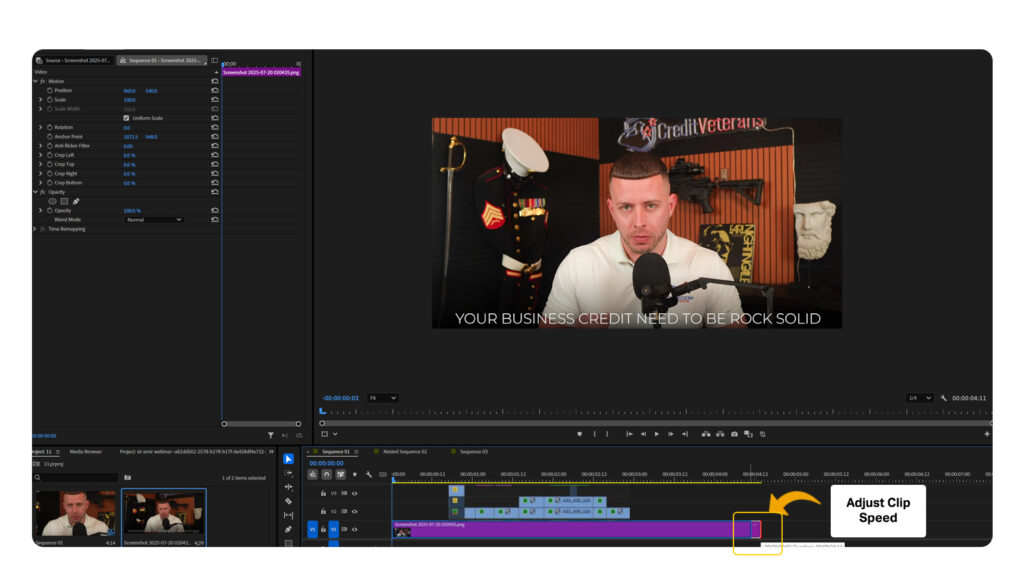
Task: Select Sequence 01 timeline tab
Action: pos(336,451)
